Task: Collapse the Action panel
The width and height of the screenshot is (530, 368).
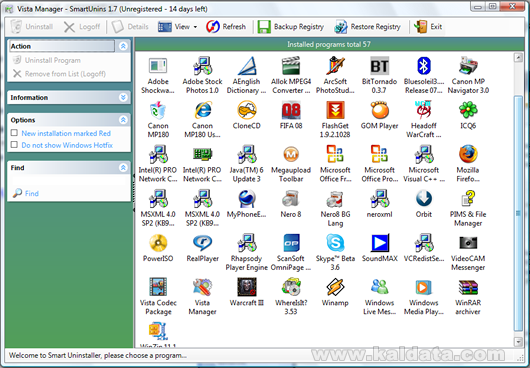Action: pyautogui.click(x=123, y=46)
